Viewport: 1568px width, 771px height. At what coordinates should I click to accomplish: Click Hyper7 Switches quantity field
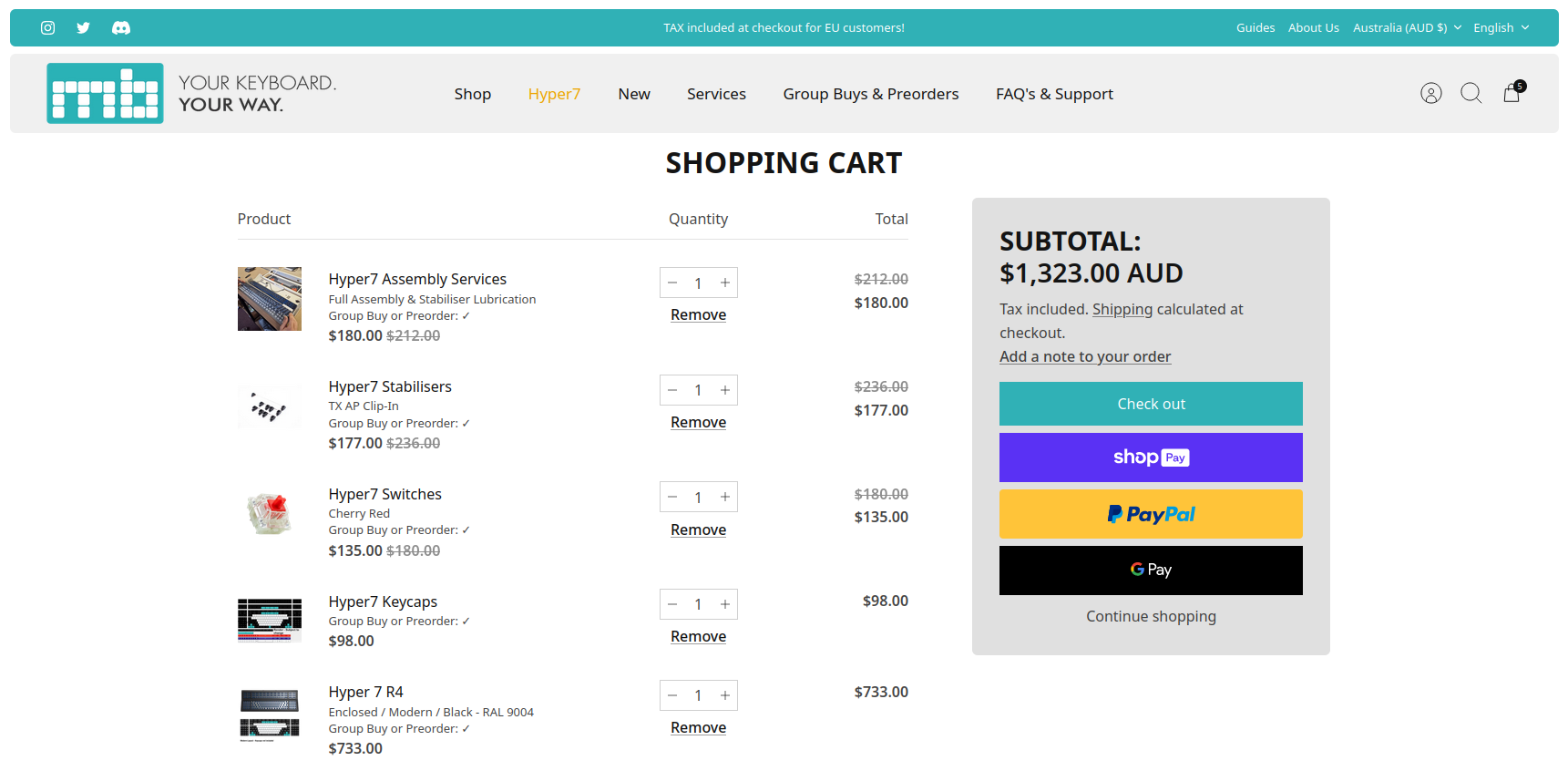coord(699,497)
